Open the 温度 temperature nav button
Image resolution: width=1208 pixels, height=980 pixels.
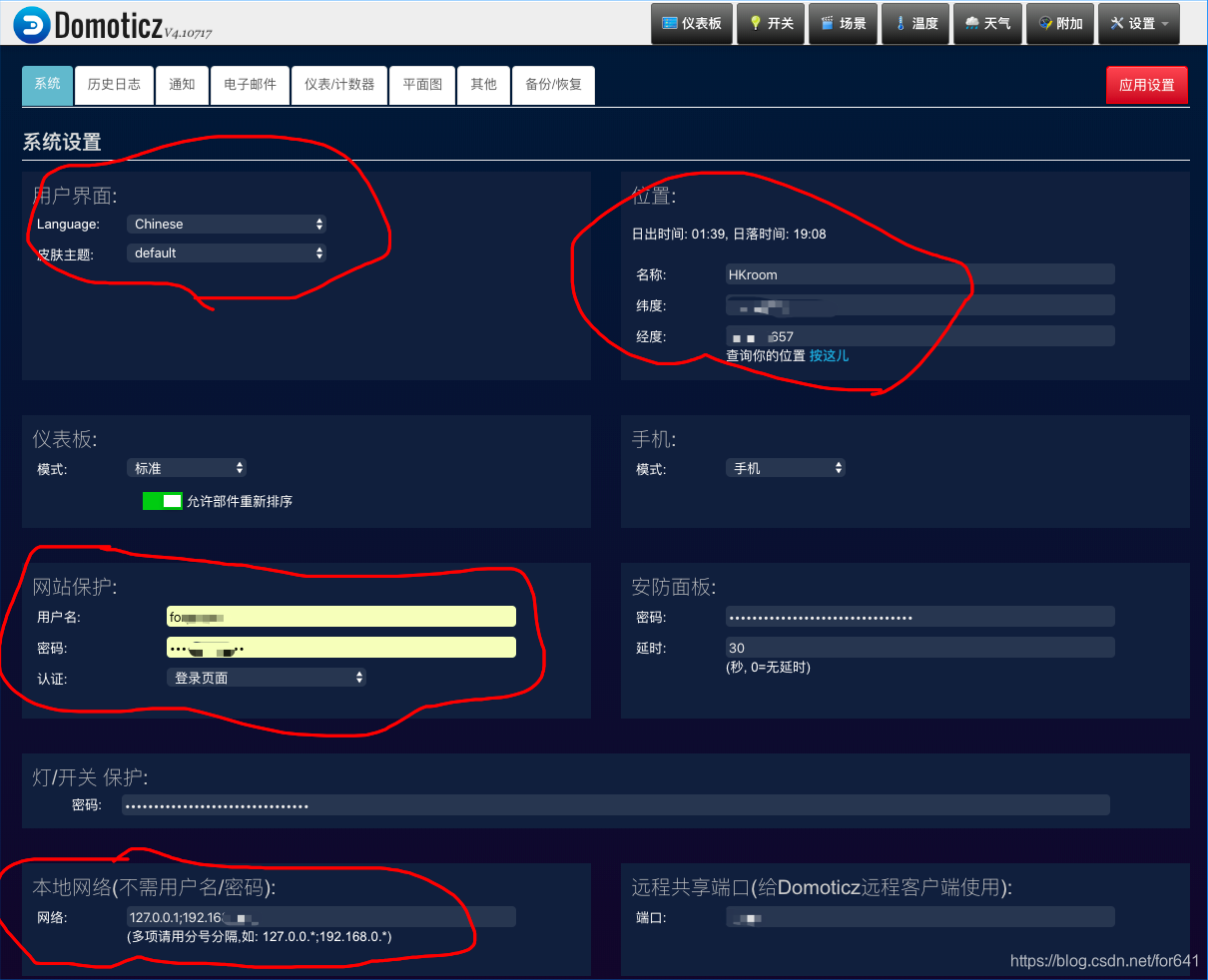915,24
